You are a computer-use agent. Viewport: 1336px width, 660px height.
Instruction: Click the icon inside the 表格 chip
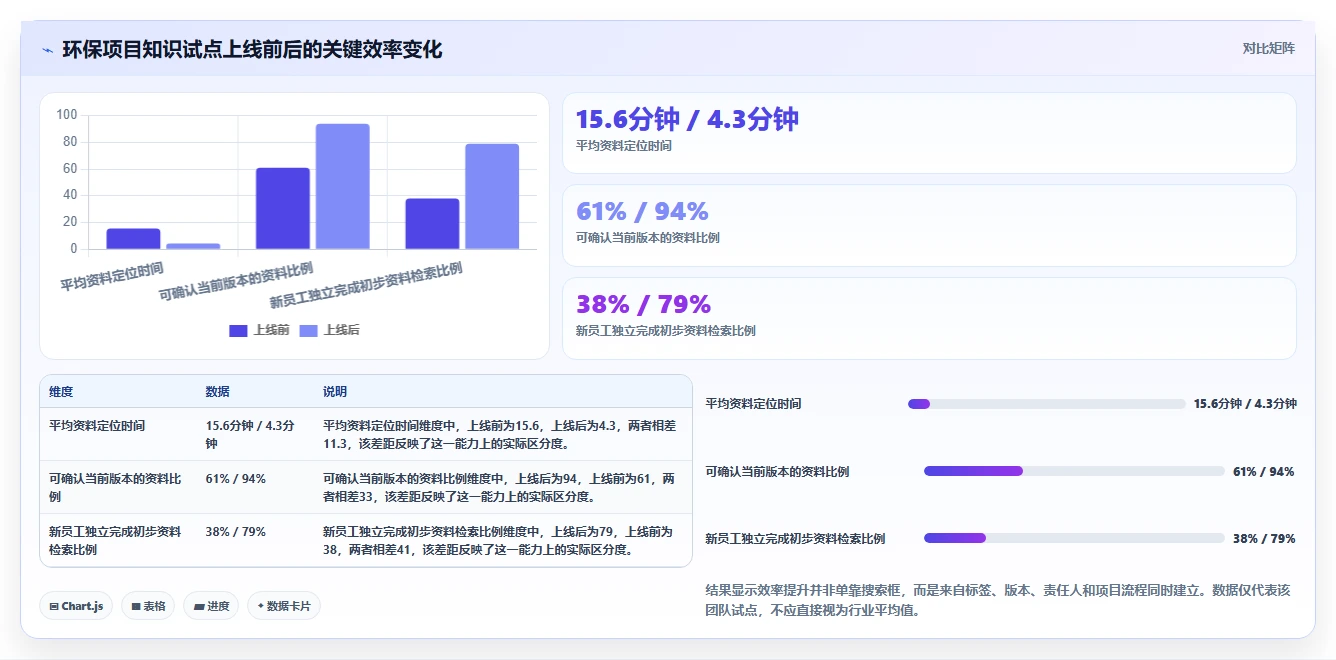(135, 606)
